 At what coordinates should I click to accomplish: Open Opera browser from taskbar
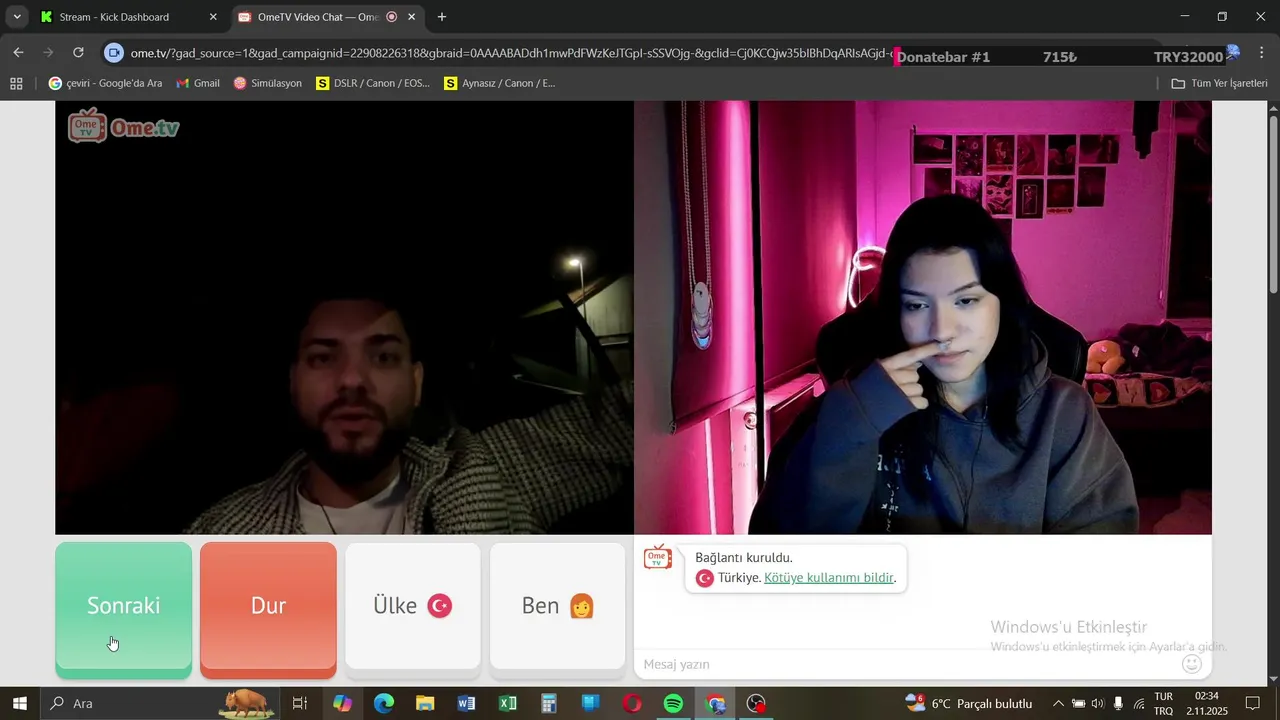632,703
